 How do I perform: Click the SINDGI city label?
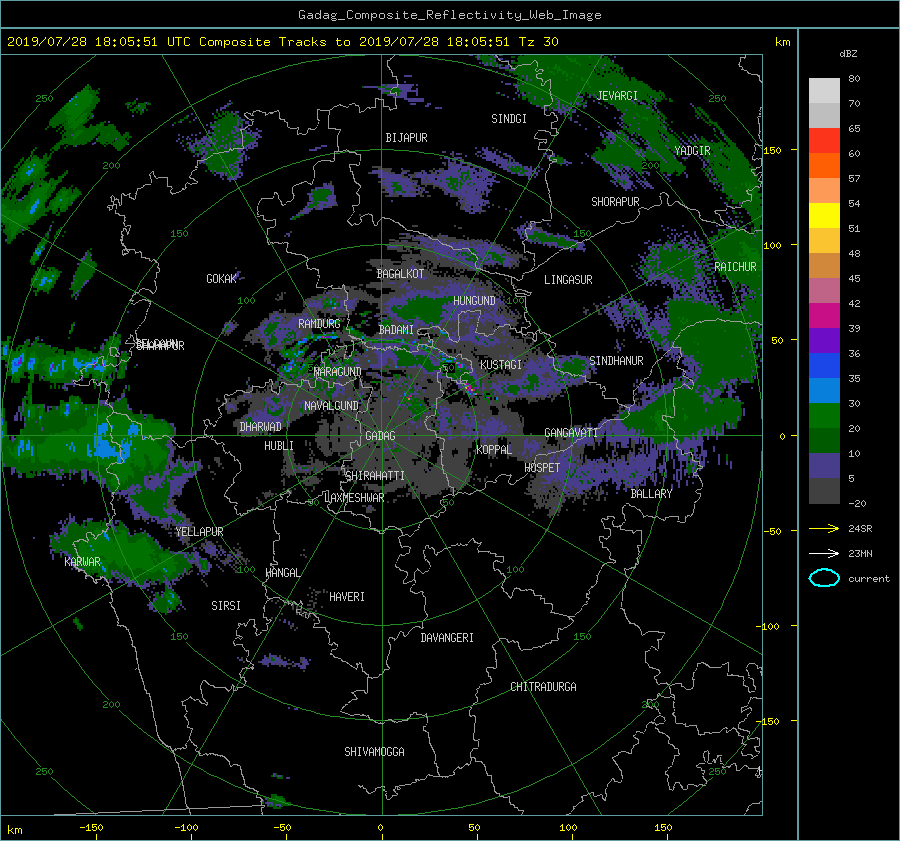tap(509, 119)
